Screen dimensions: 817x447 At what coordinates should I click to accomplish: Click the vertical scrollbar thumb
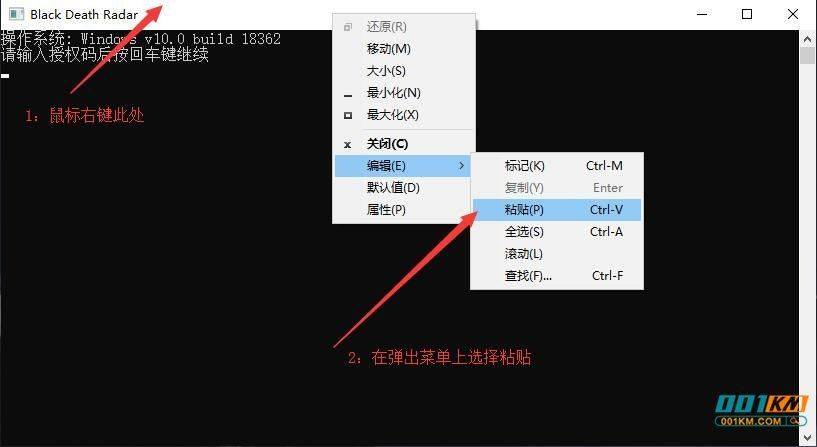[808, 55]
